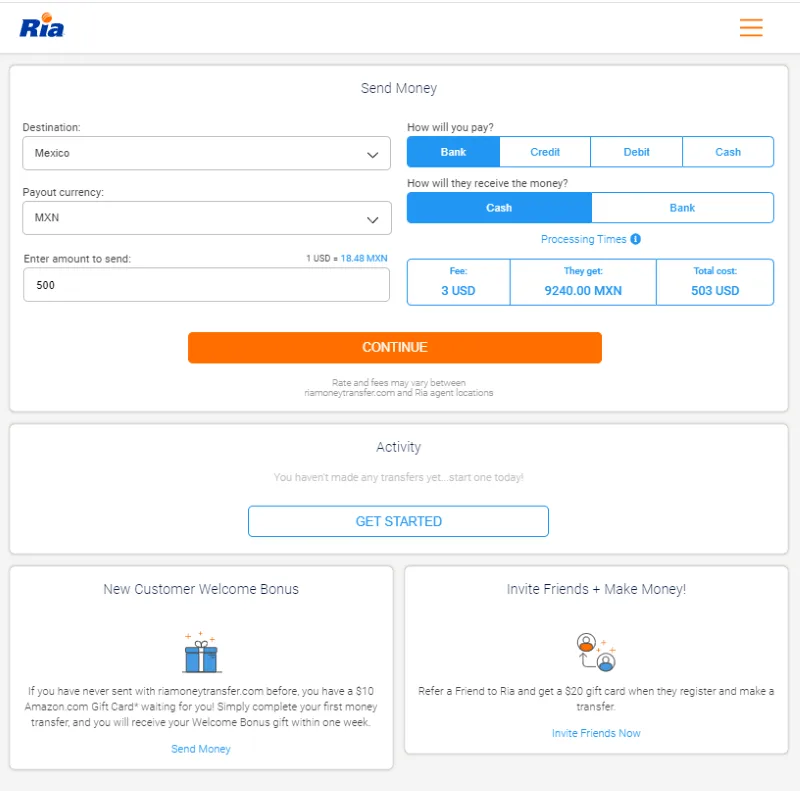Open the Destination country dropdown
This screenshot has width=800, height=791.
[x=206, y=153]
